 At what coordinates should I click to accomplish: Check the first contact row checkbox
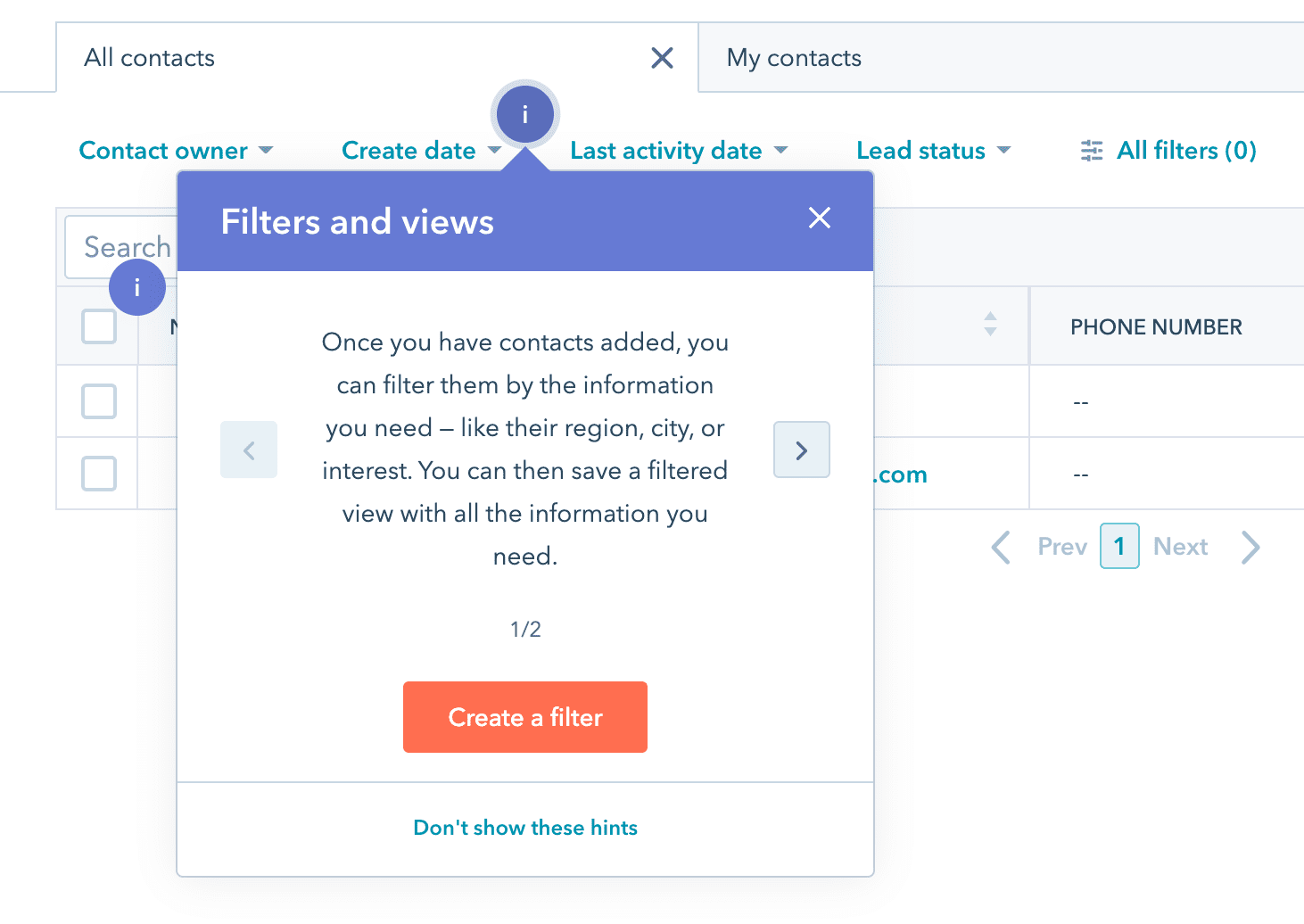coord(98,401)
